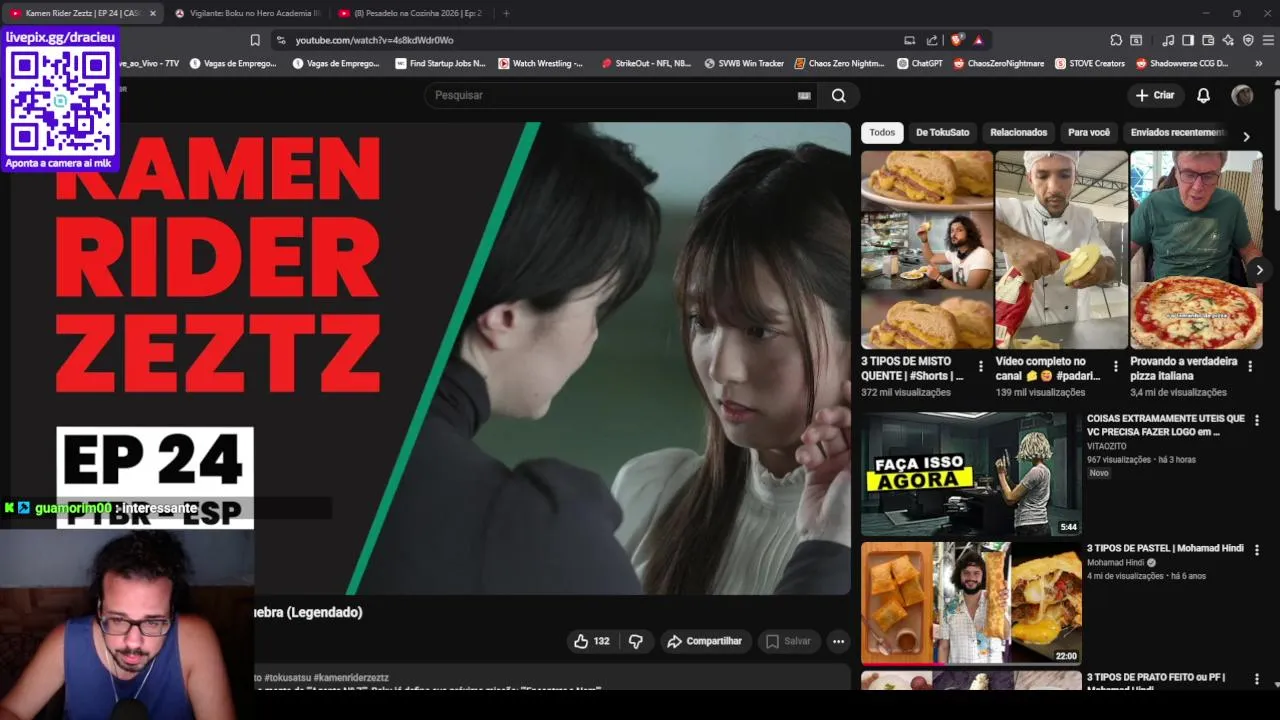This screenshot has width=1280, height=720.
Task: Open YouTube notifications bell
Action: [1204, 95]
